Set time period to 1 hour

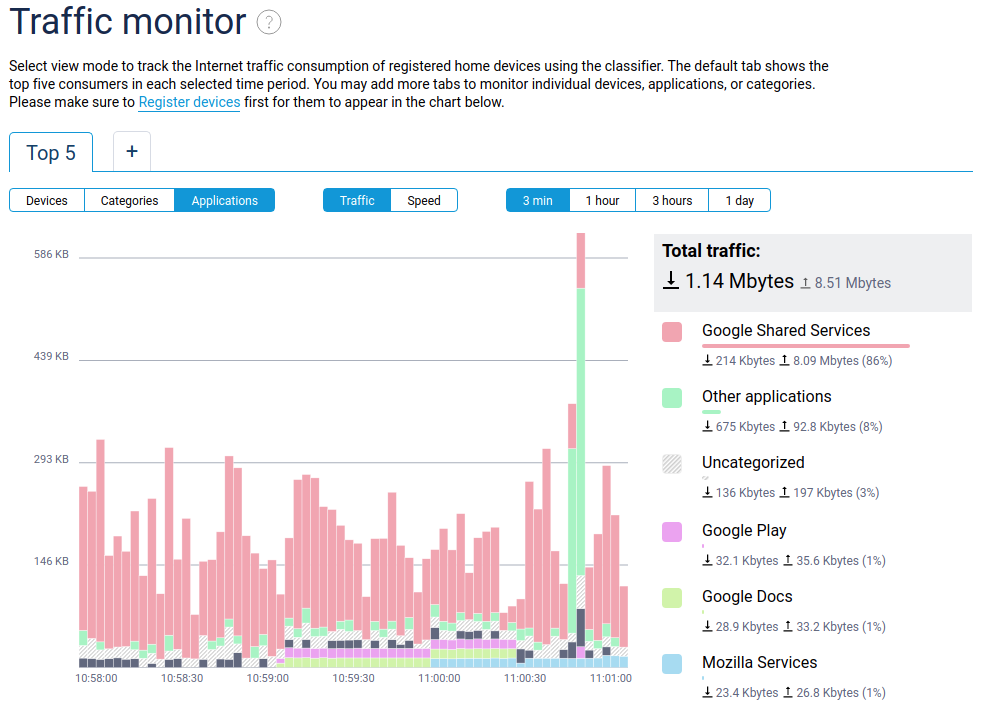click(x=602, y=201)
